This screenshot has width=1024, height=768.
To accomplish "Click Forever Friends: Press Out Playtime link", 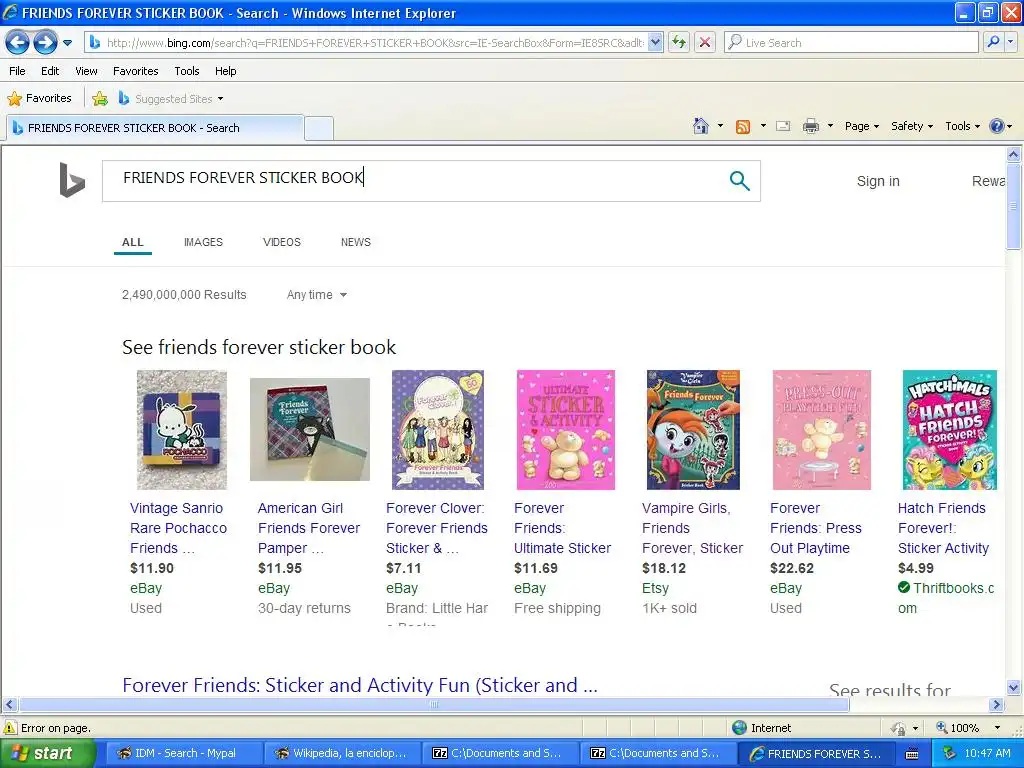I will coord(816,528).
